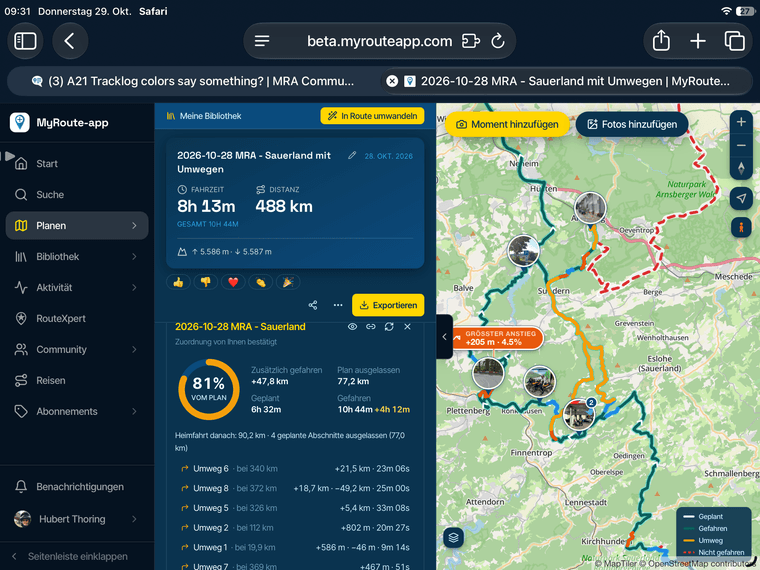The height and width of the screenshot is (570, 760).
Task: Click the MyRoute-app logo
Action: [x=19, y=123]
